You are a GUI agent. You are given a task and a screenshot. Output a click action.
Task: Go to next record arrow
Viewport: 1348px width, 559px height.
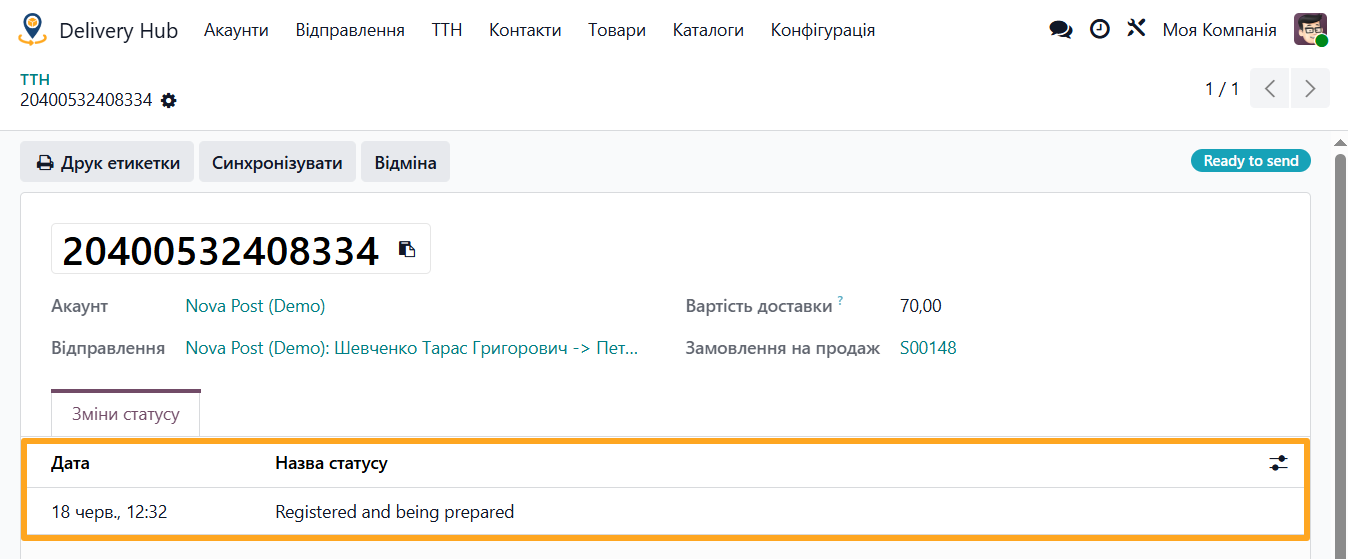point(1310,88)
